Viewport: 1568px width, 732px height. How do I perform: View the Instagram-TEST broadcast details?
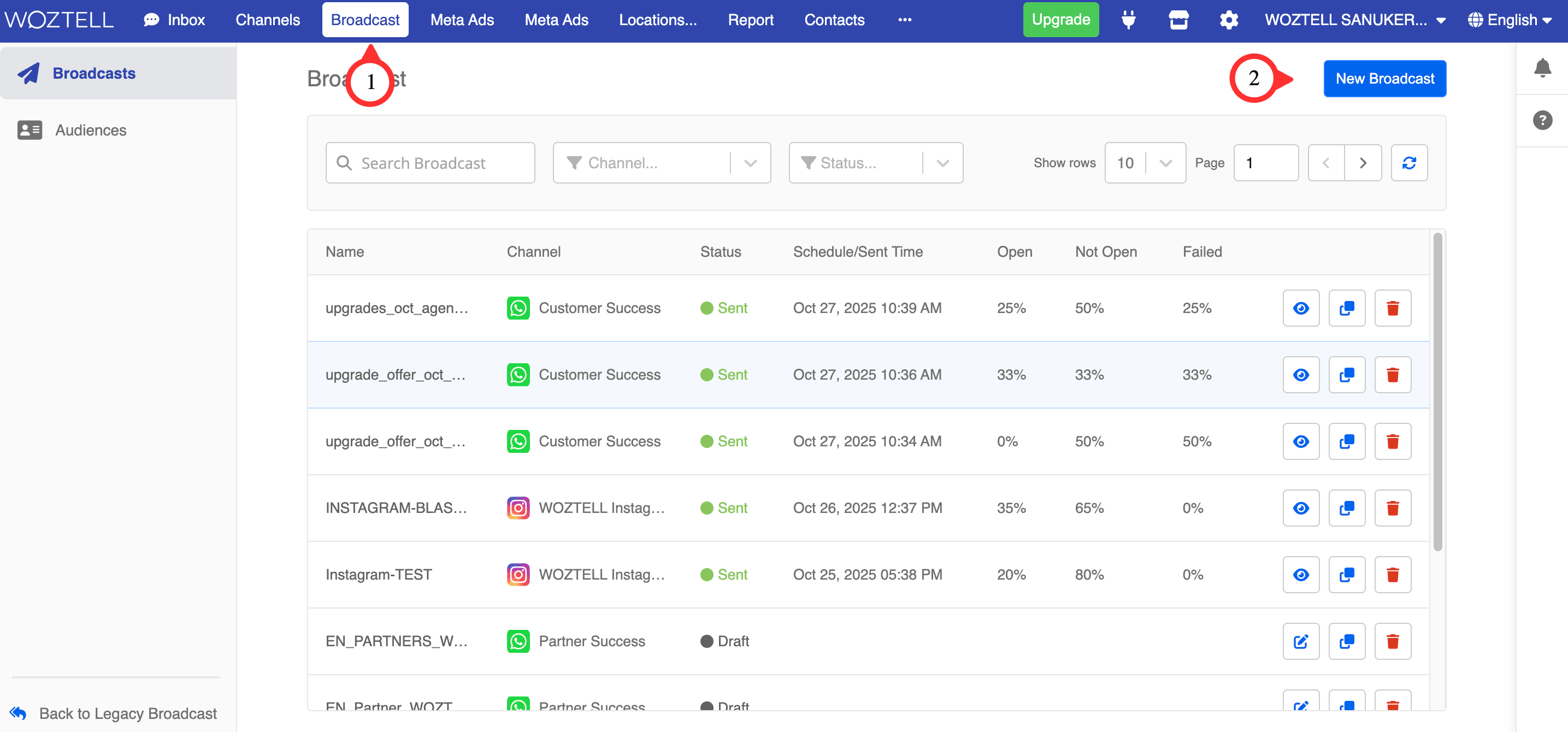pyautogui.click(x=1301, y=575)
